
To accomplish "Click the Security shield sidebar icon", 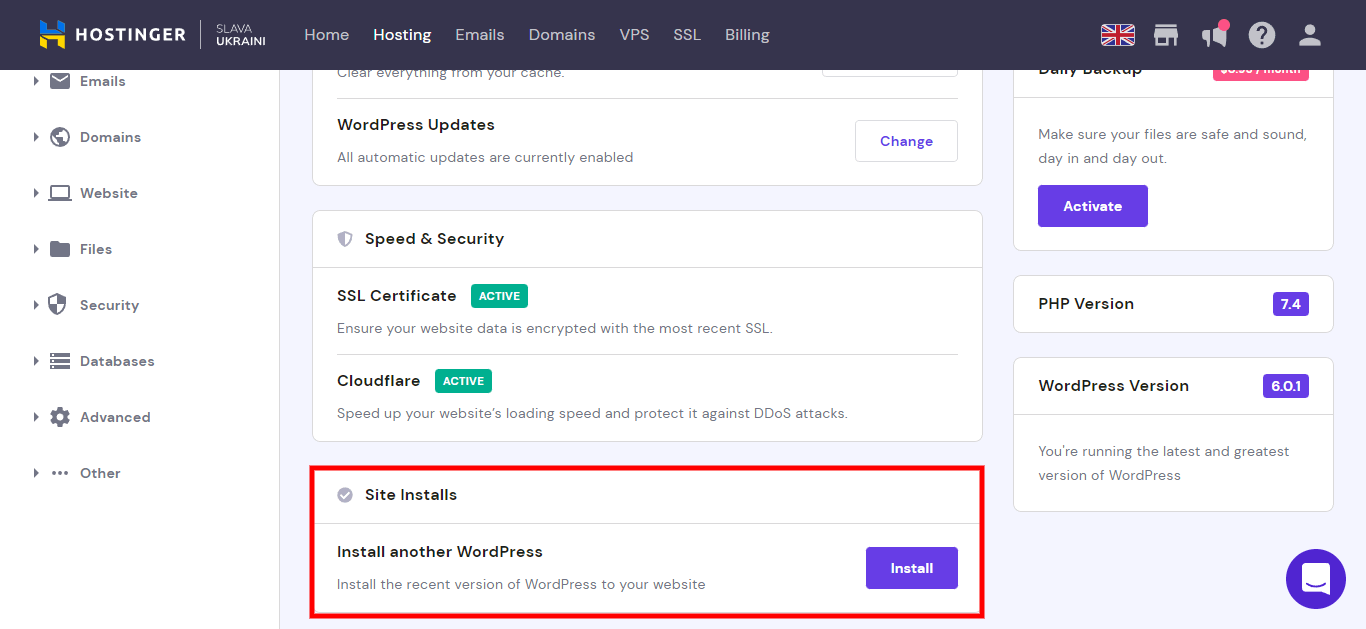I will click(59, 305).
